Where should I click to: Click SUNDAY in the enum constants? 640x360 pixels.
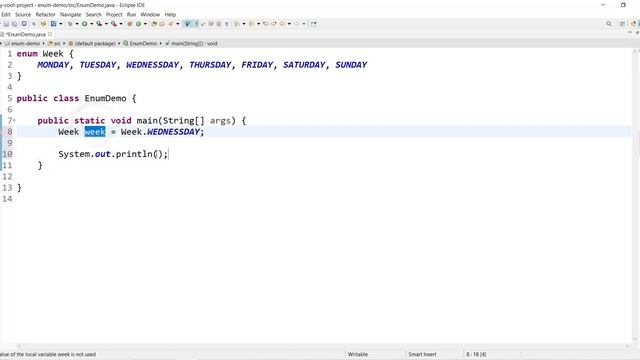[x=351, y=64]
